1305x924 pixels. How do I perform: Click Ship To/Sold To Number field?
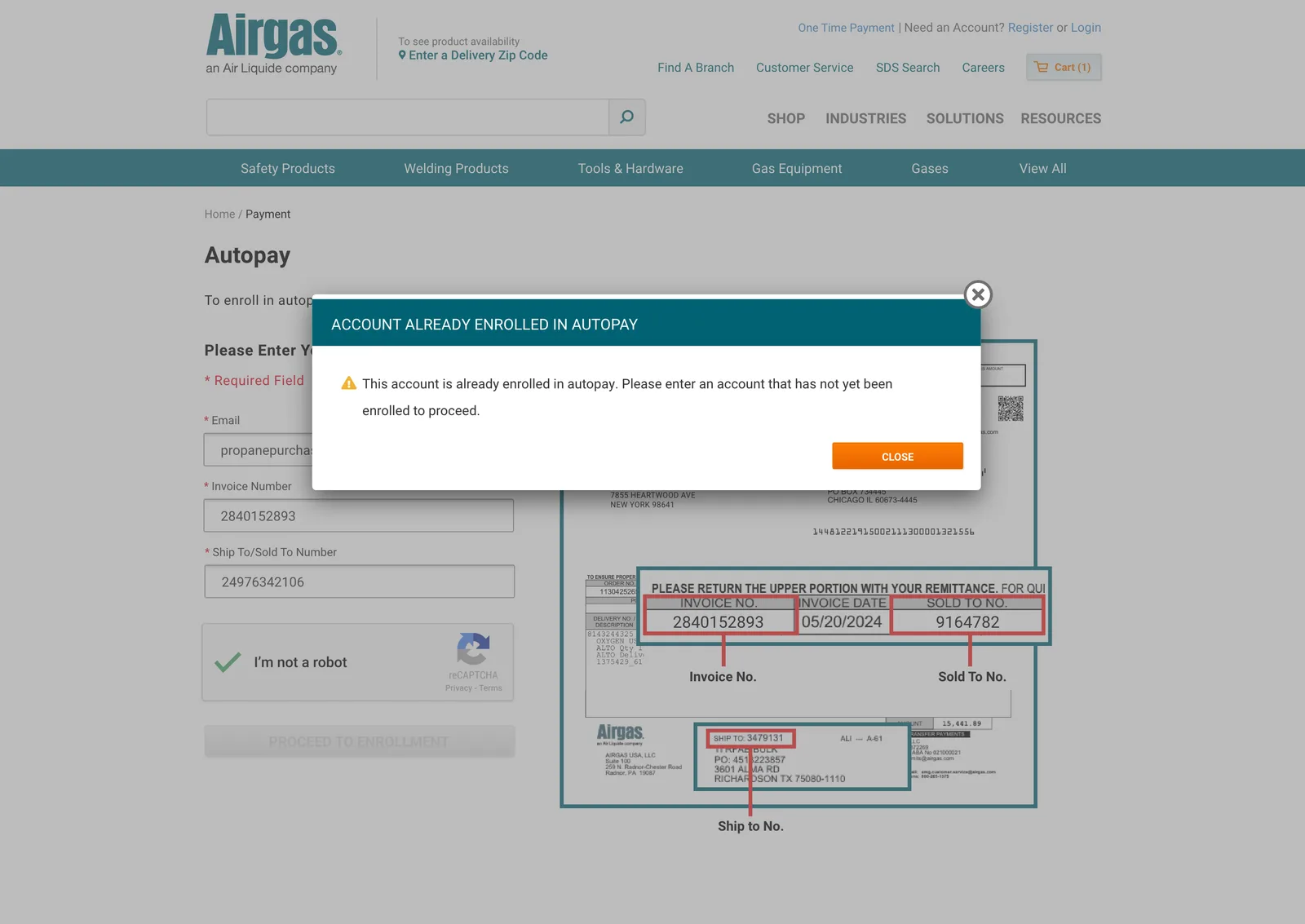(x=359, y=581)
